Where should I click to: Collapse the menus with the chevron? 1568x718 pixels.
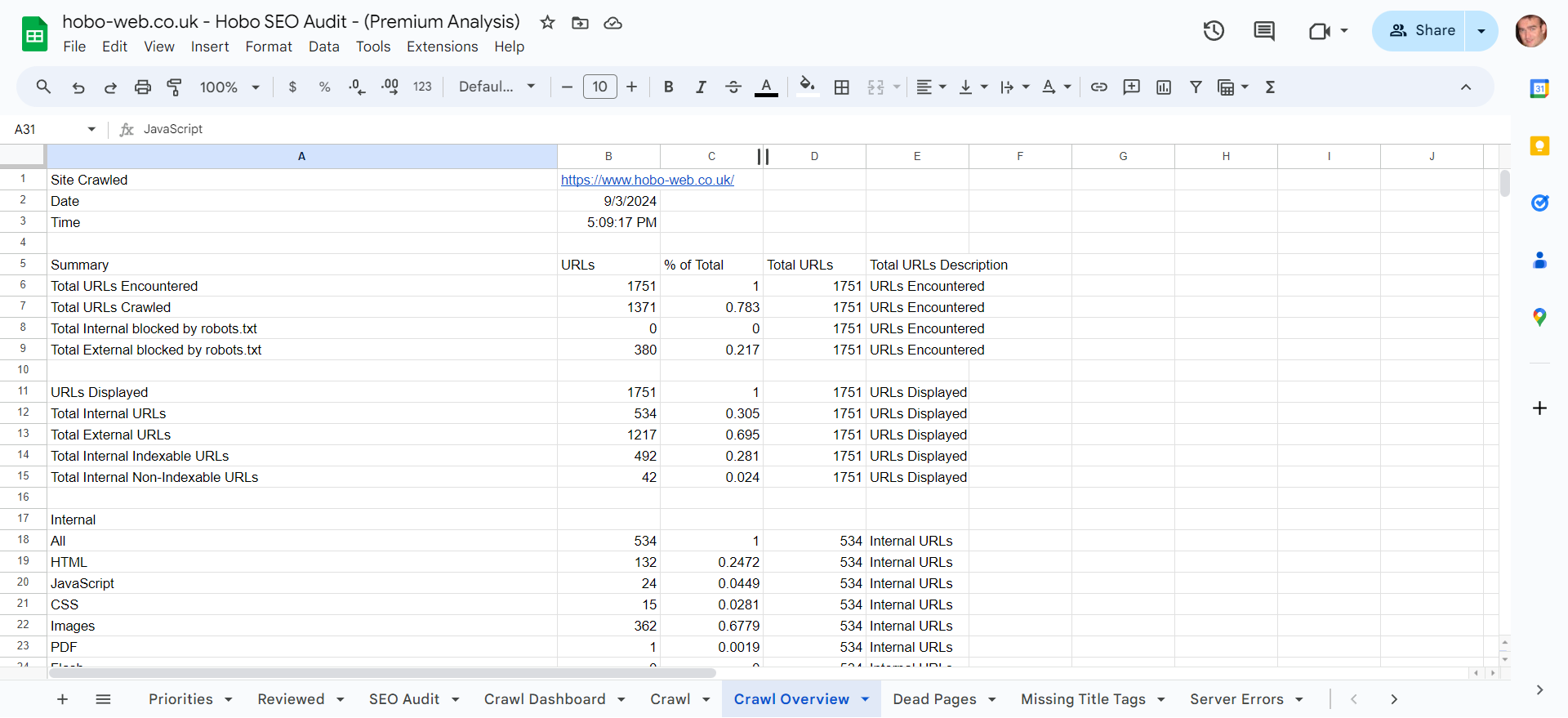[x=1466, y=87]
